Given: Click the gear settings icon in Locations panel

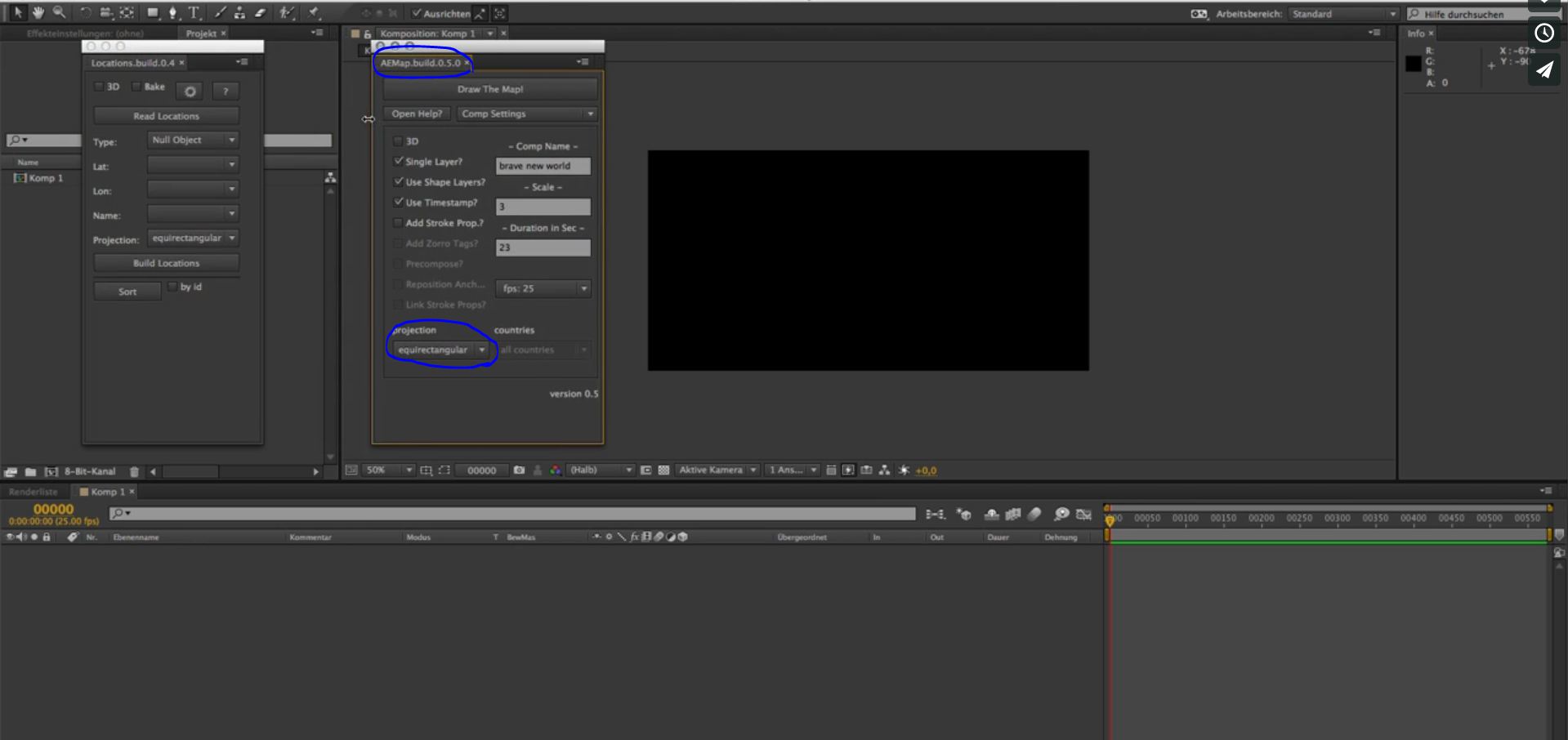Looking at the screenshot, I should coord(190,91).
